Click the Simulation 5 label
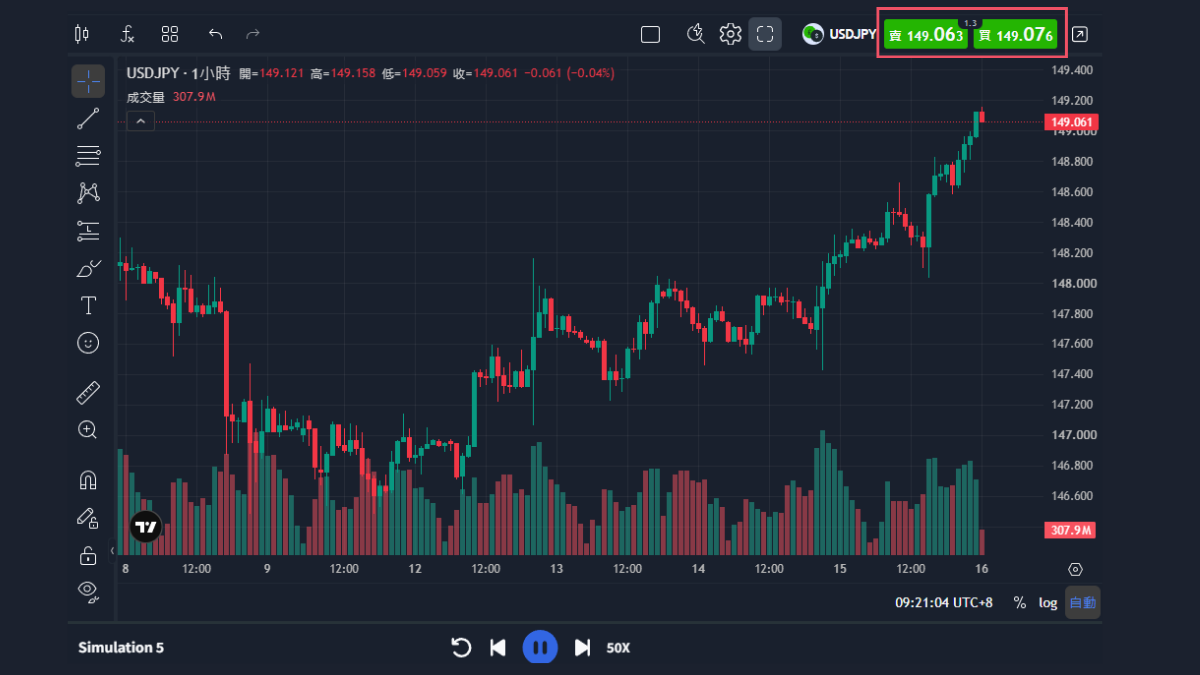 pos(121,648)
